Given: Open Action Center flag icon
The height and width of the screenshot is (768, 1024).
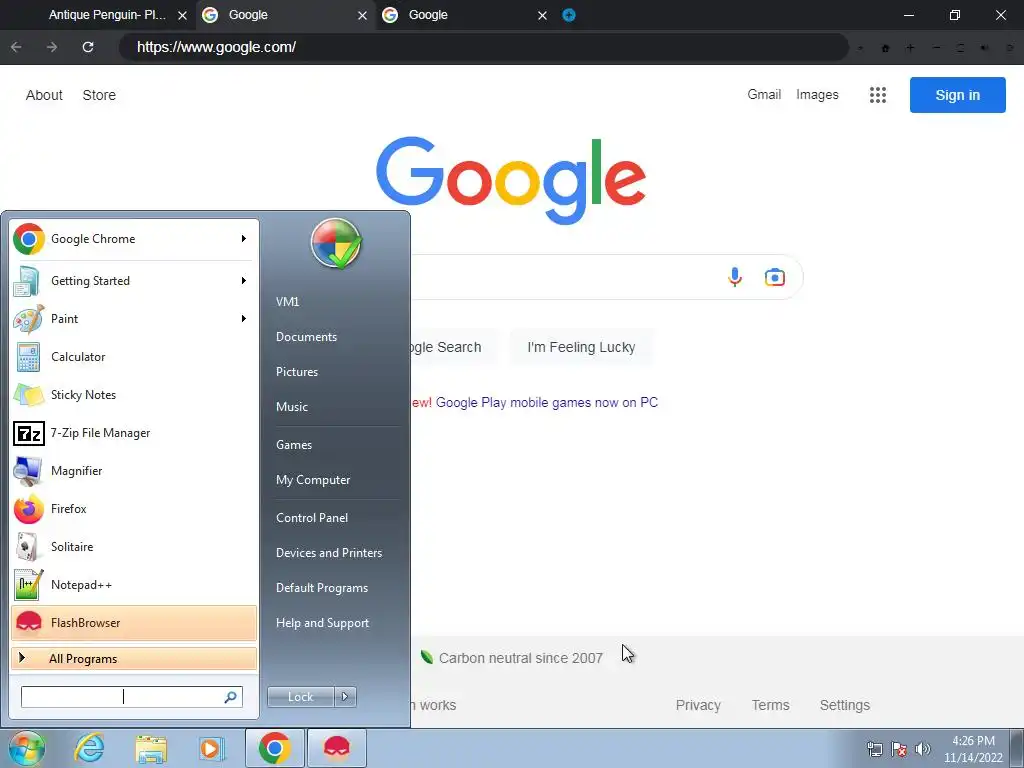Looking at the screenshot, I should [899, 749].
